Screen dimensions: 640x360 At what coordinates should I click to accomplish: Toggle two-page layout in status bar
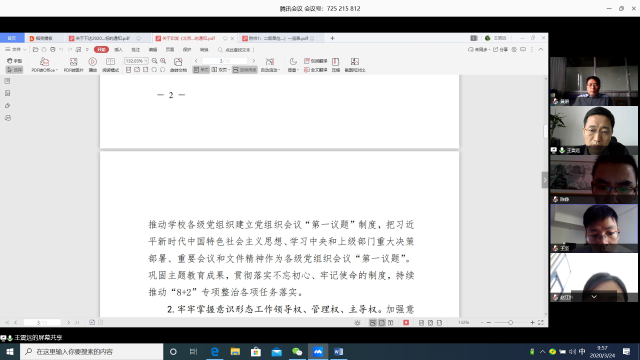point(391,322)
